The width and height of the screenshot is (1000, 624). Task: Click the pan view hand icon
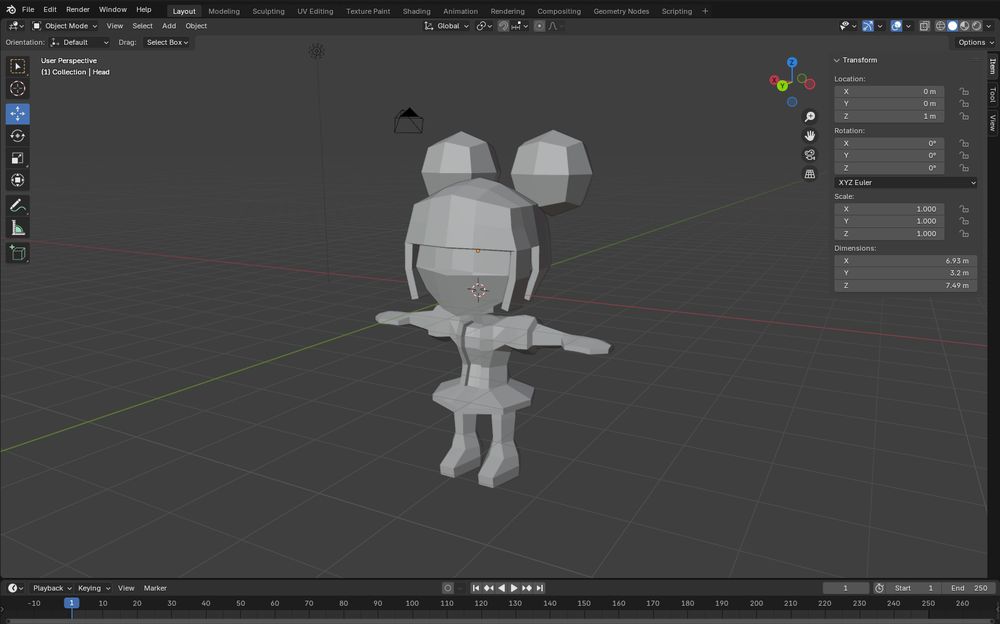coord(809,136)
